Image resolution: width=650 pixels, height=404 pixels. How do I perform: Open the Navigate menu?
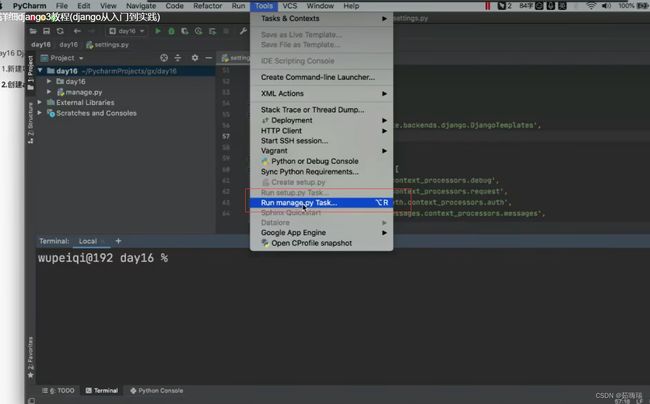coord(141,6)
